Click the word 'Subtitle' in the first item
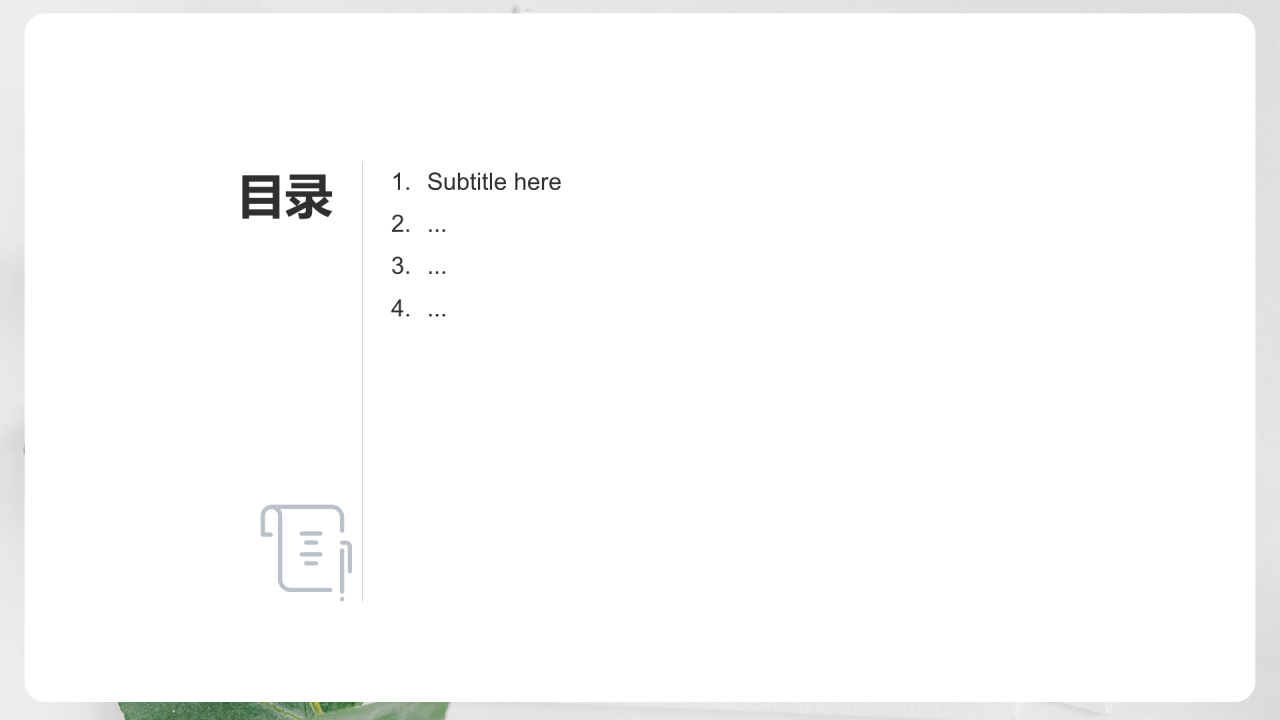 (467, 182)
